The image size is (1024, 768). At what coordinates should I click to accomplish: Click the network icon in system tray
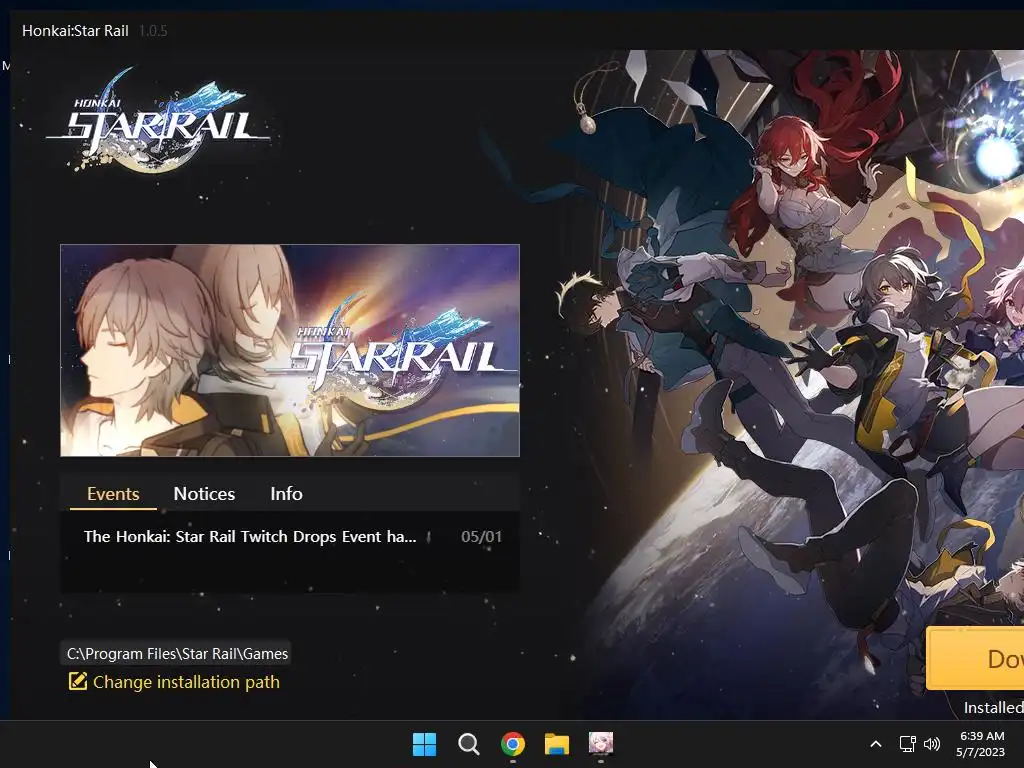click(907, 744)
